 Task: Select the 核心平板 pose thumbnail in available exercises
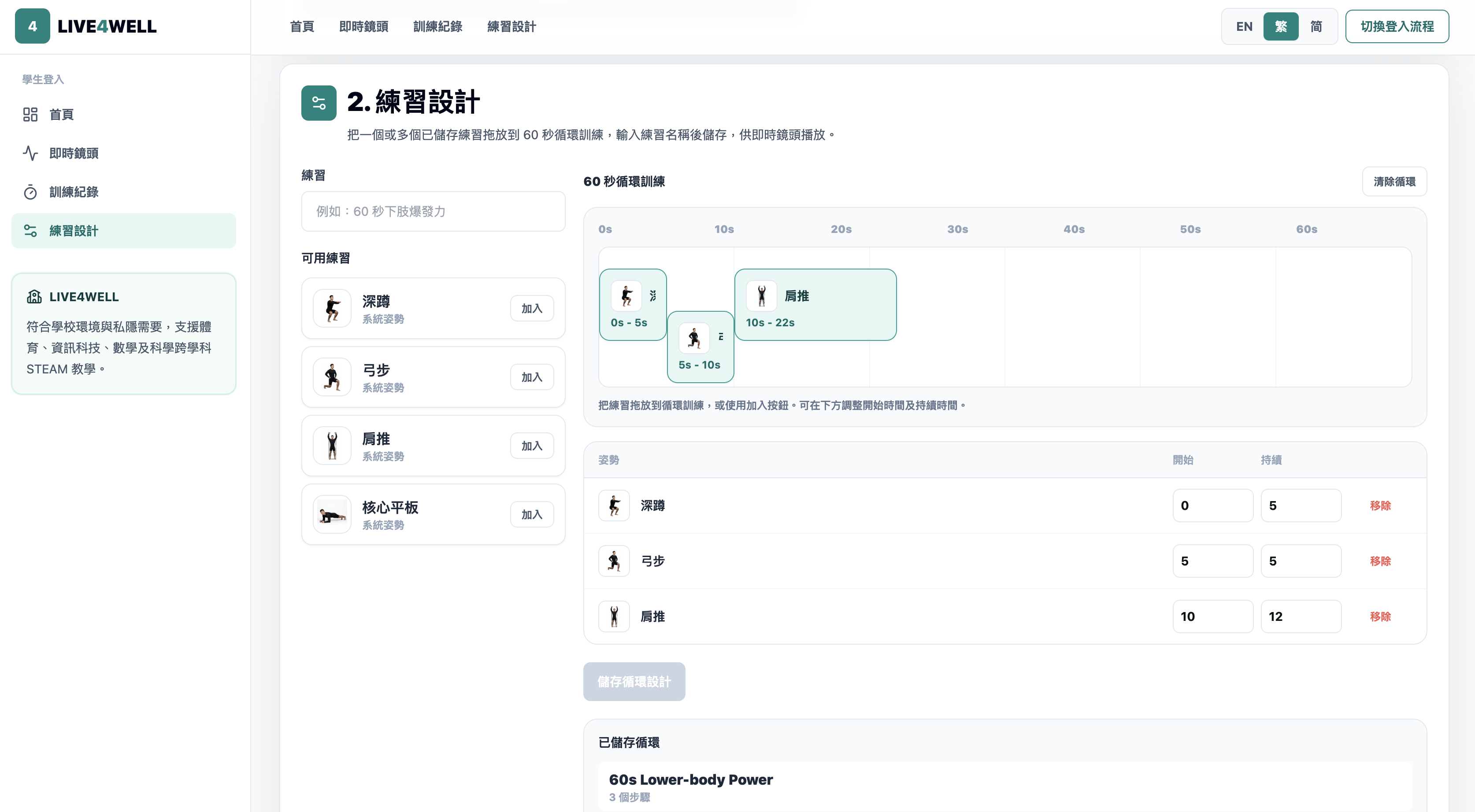(332, 514)
